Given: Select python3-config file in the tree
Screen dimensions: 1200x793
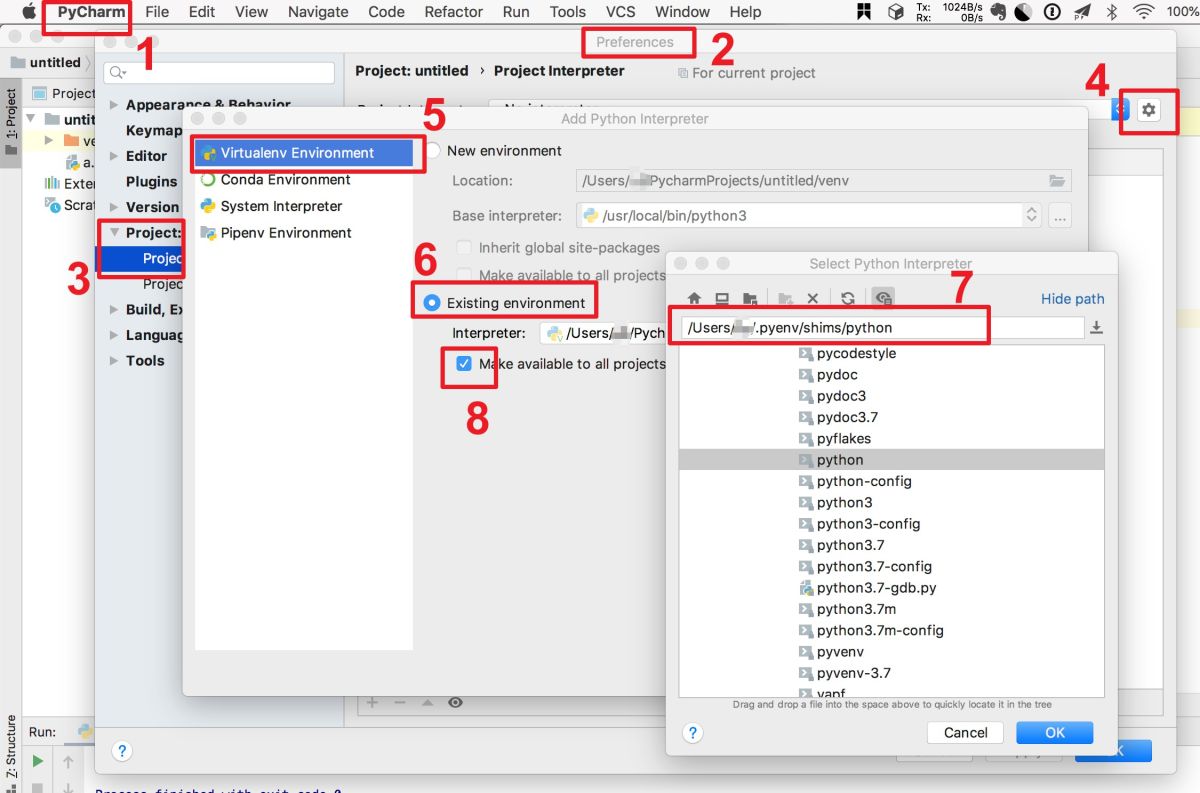Looking at the screenshot, I should point(868,524).
